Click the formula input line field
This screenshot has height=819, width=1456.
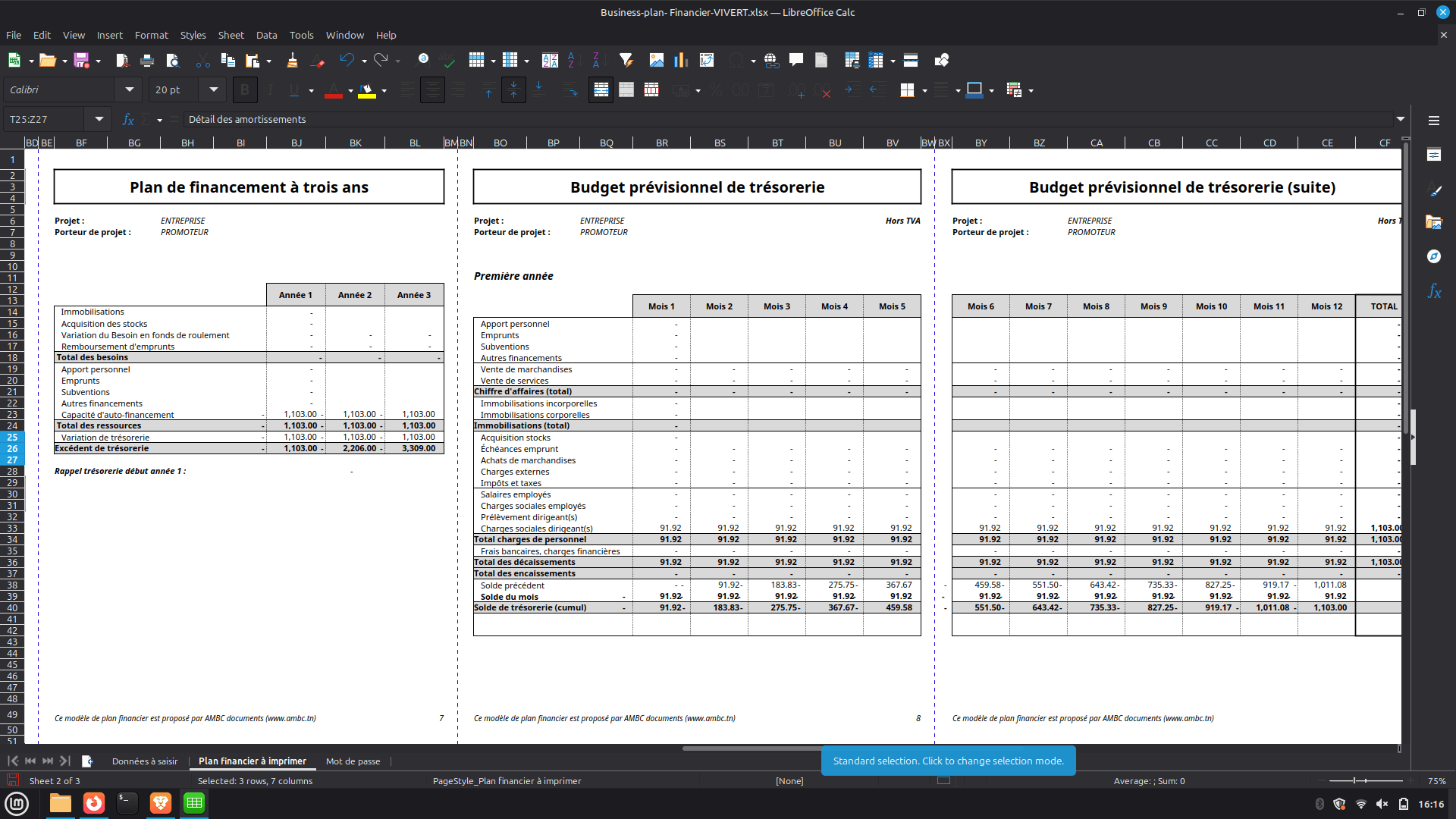coord(758,120)
